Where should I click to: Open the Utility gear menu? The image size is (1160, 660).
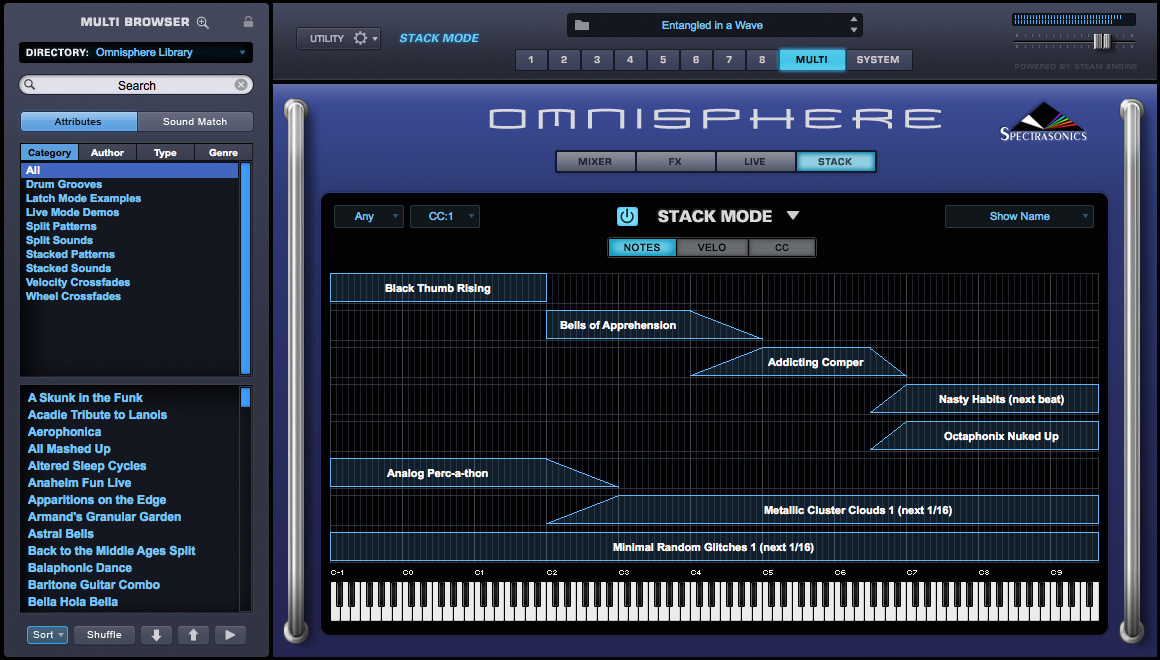[363, 38]
